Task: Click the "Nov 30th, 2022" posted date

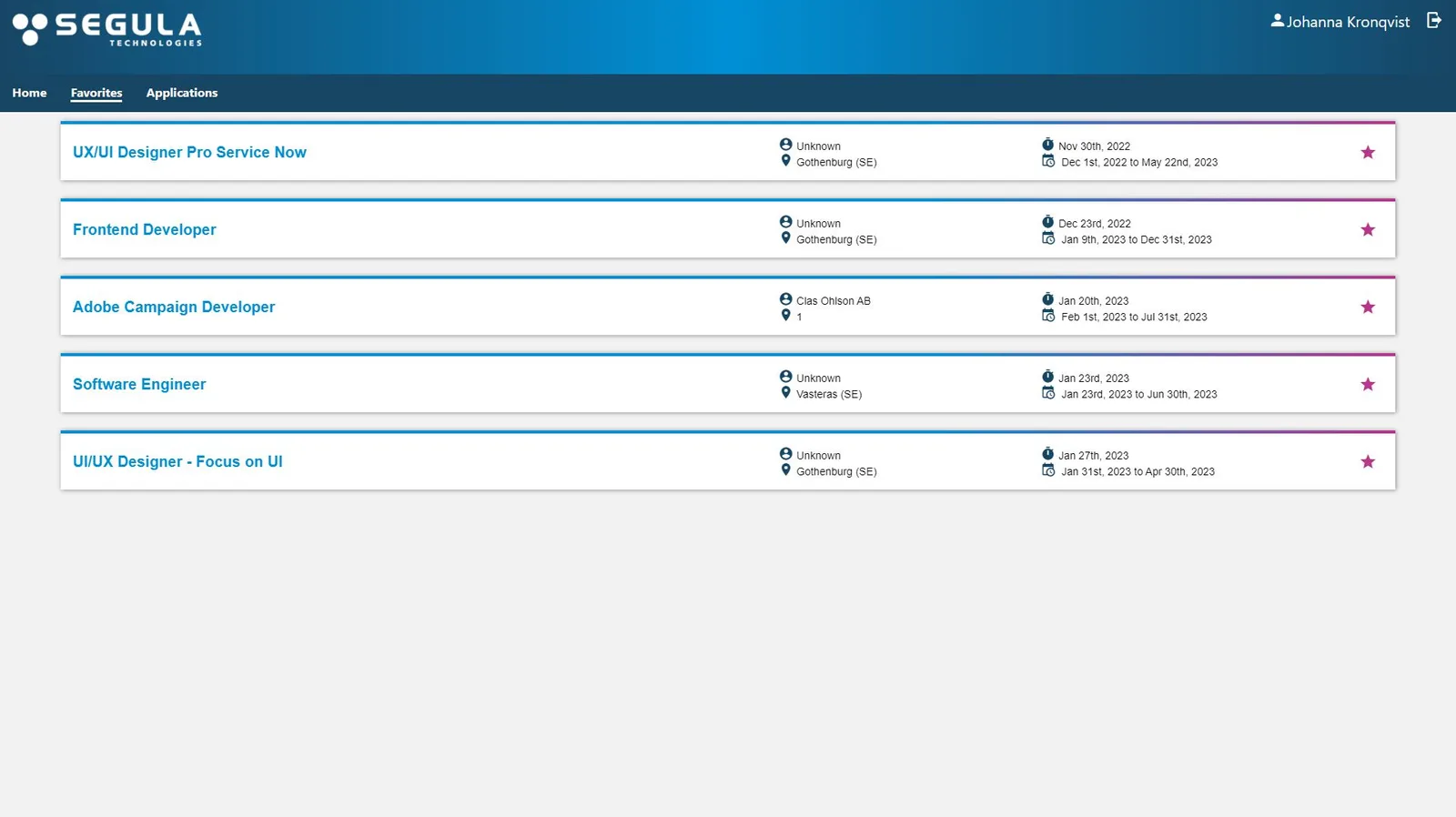Action: (1094, 146)
